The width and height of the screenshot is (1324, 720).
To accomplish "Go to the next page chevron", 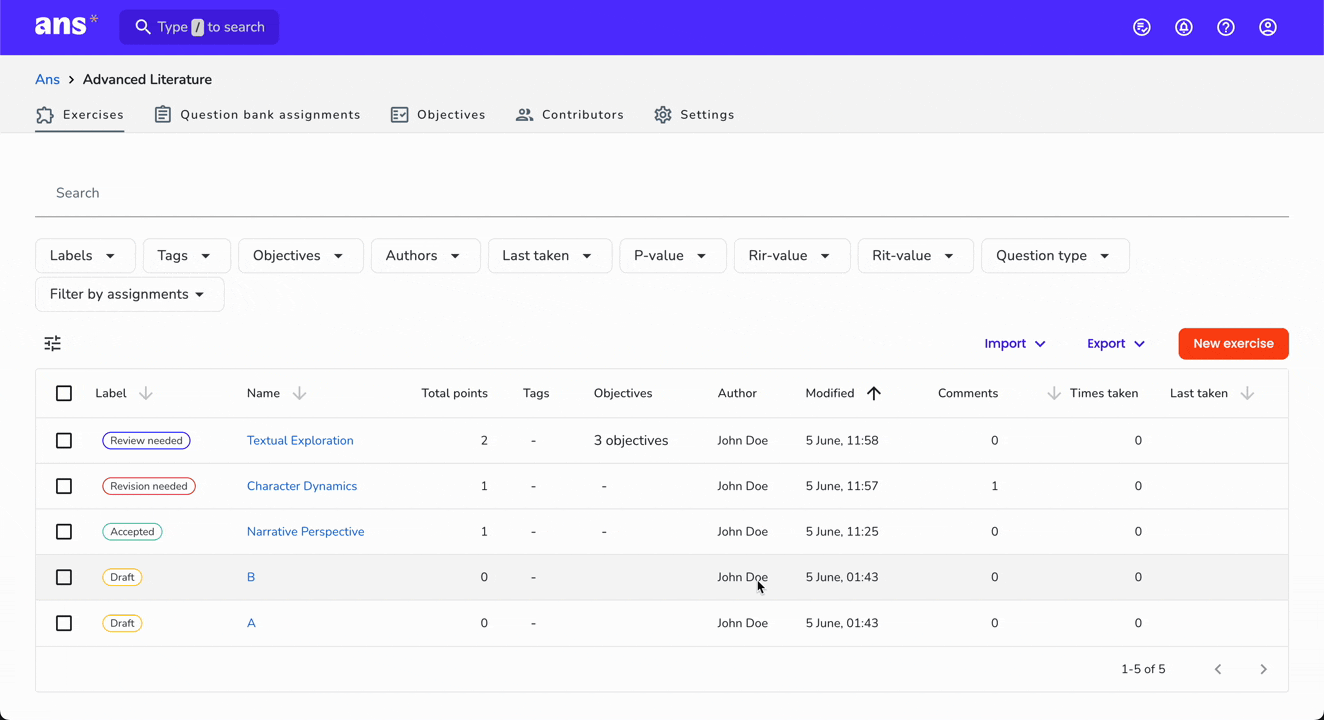I will tap(1264, 669).
